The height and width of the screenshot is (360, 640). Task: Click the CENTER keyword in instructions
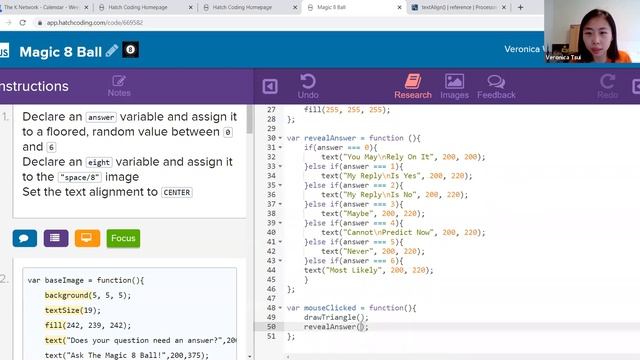click(177, 192)
